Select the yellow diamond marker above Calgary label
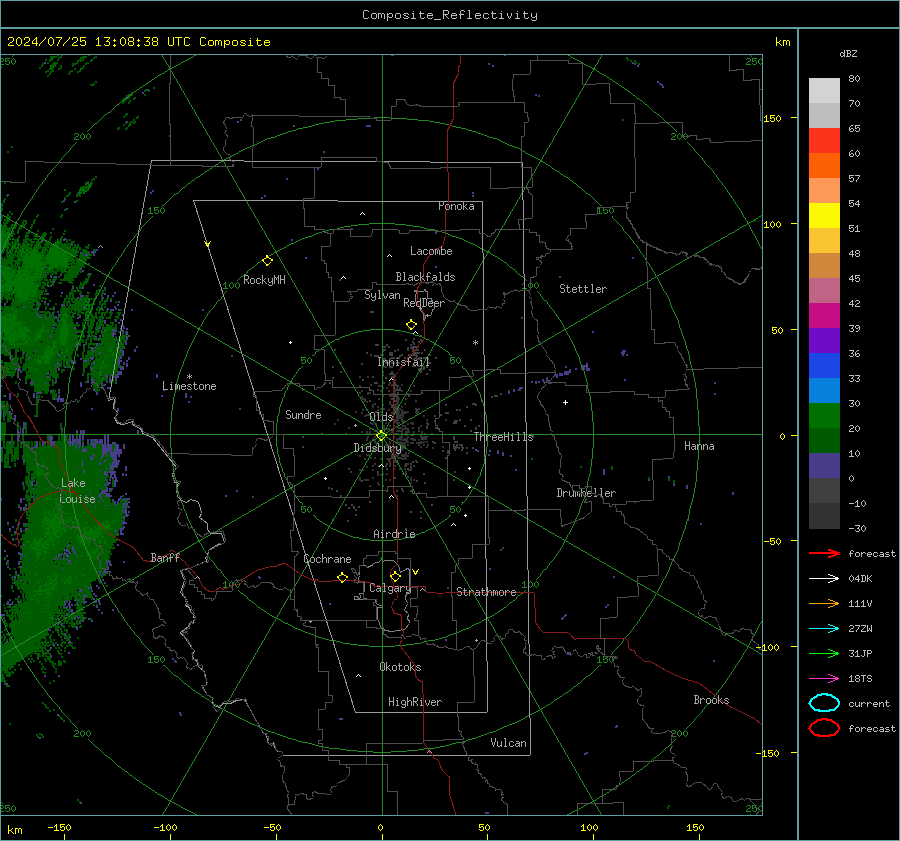900x841 pixels. [x=395, y=576]
